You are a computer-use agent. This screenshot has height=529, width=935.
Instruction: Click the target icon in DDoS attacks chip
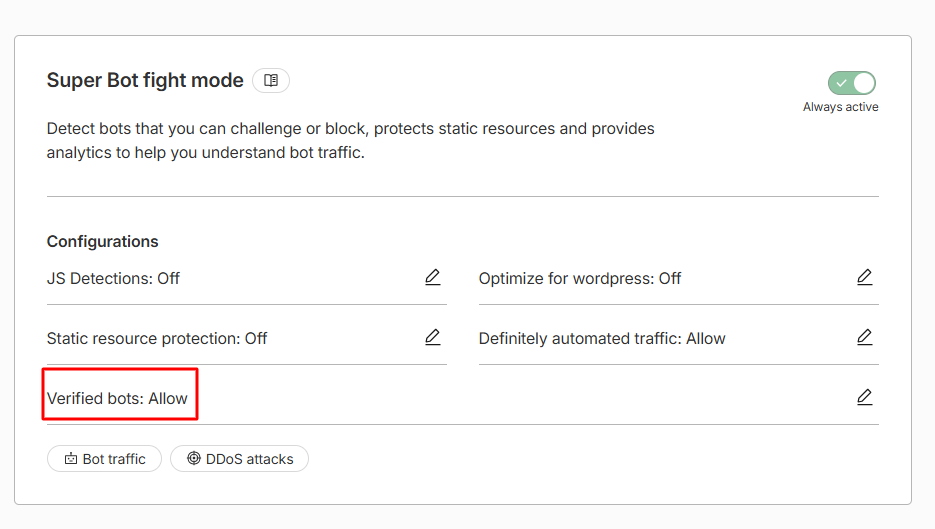[194, 458]
